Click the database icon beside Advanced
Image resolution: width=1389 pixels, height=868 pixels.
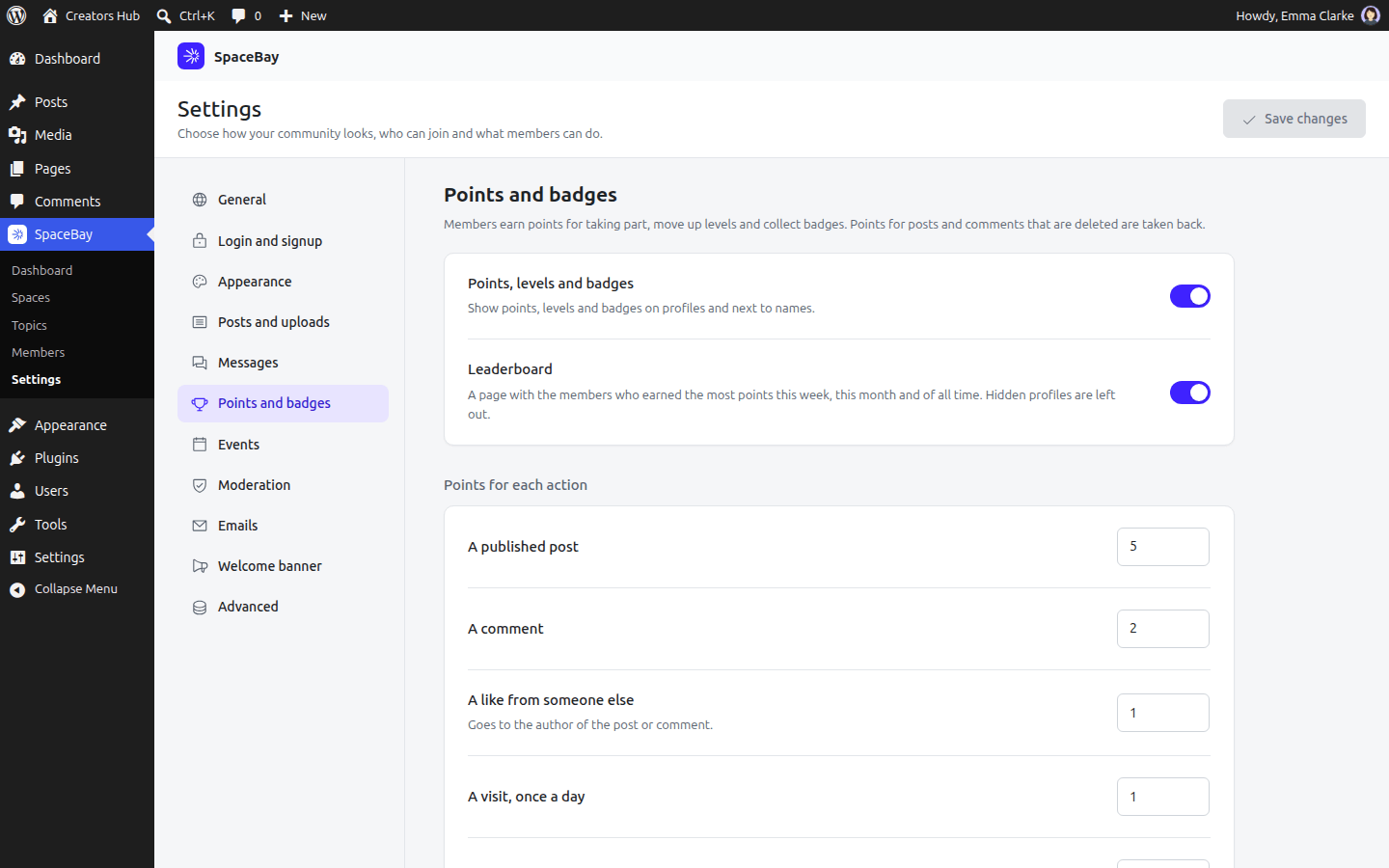pos(200,608)
